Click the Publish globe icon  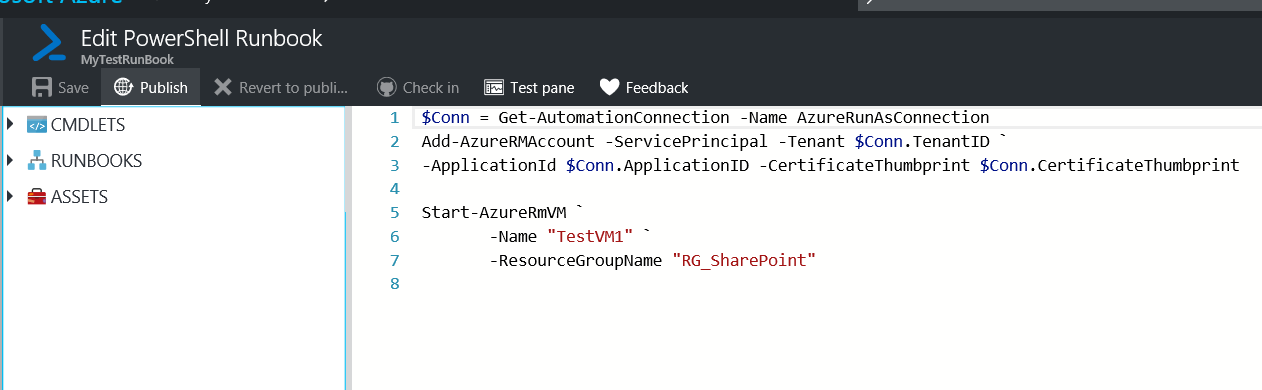[x=123, y=87]
